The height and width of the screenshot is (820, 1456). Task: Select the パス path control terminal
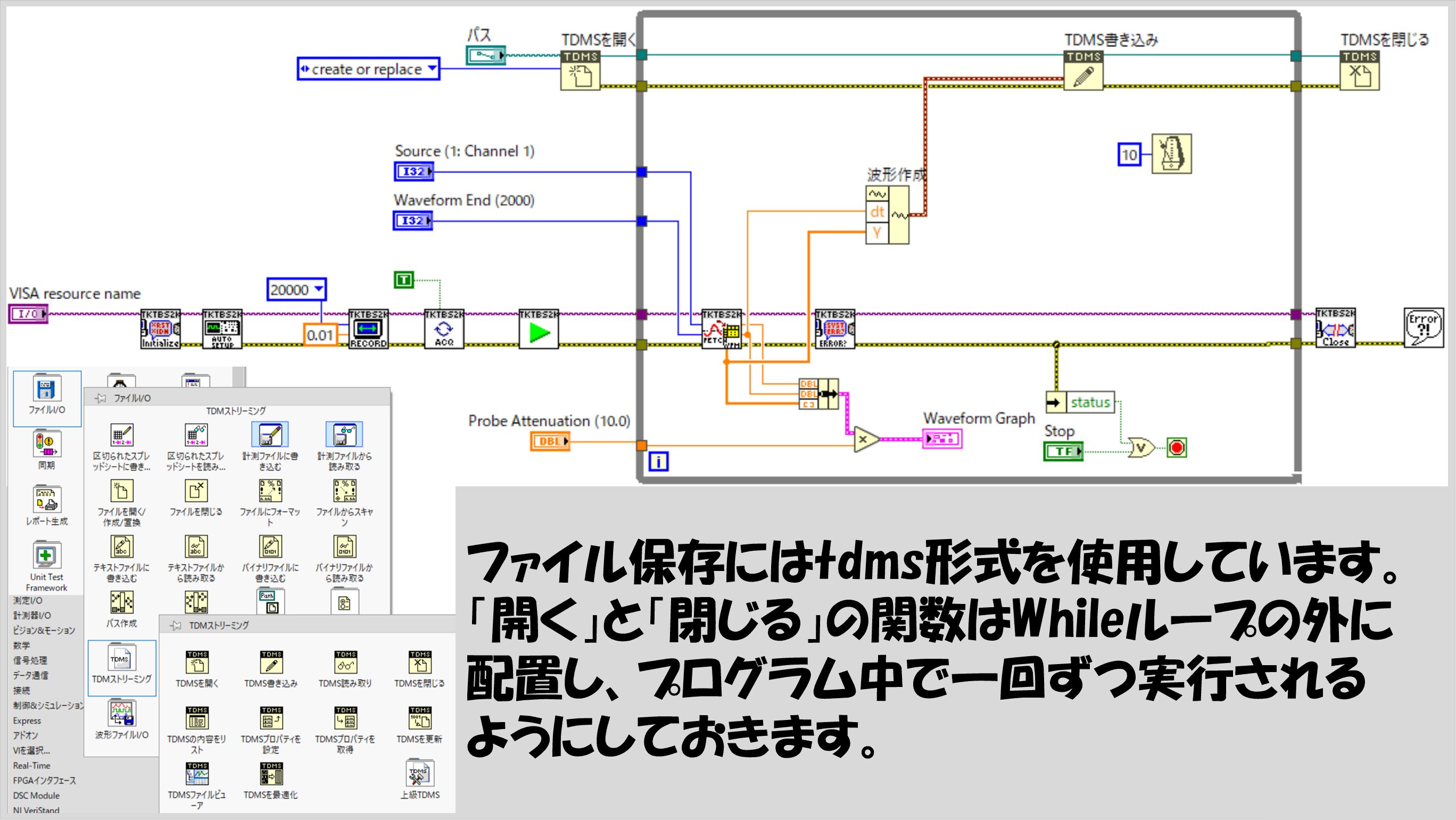click(485, 55)
